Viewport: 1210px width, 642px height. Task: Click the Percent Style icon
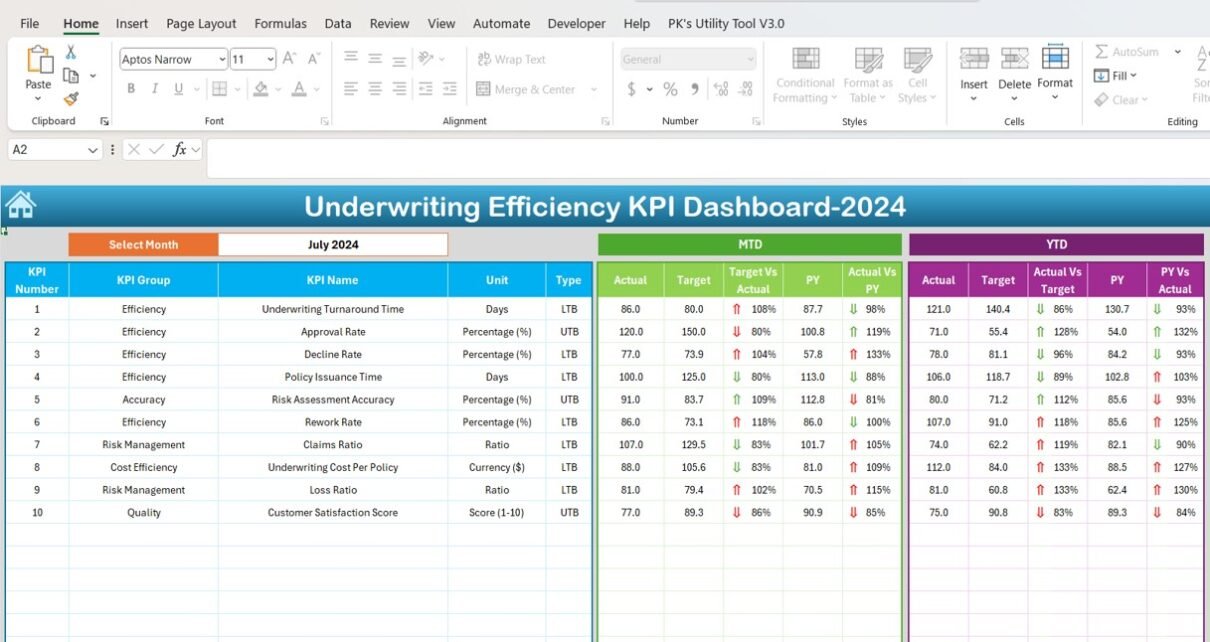pyautogui.click(x=670, y=89)
